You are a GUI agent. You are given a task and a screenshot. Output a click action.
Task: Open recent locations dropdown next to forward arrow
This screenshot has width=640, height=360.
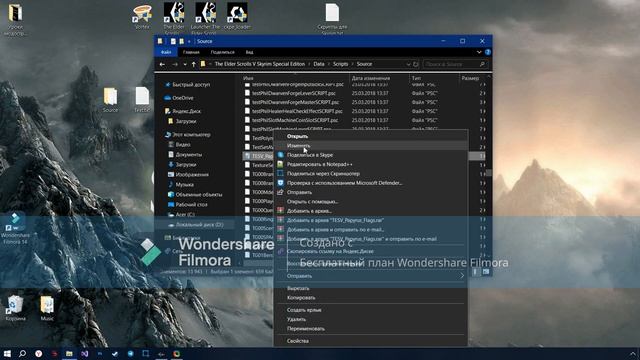click(185, 64)
